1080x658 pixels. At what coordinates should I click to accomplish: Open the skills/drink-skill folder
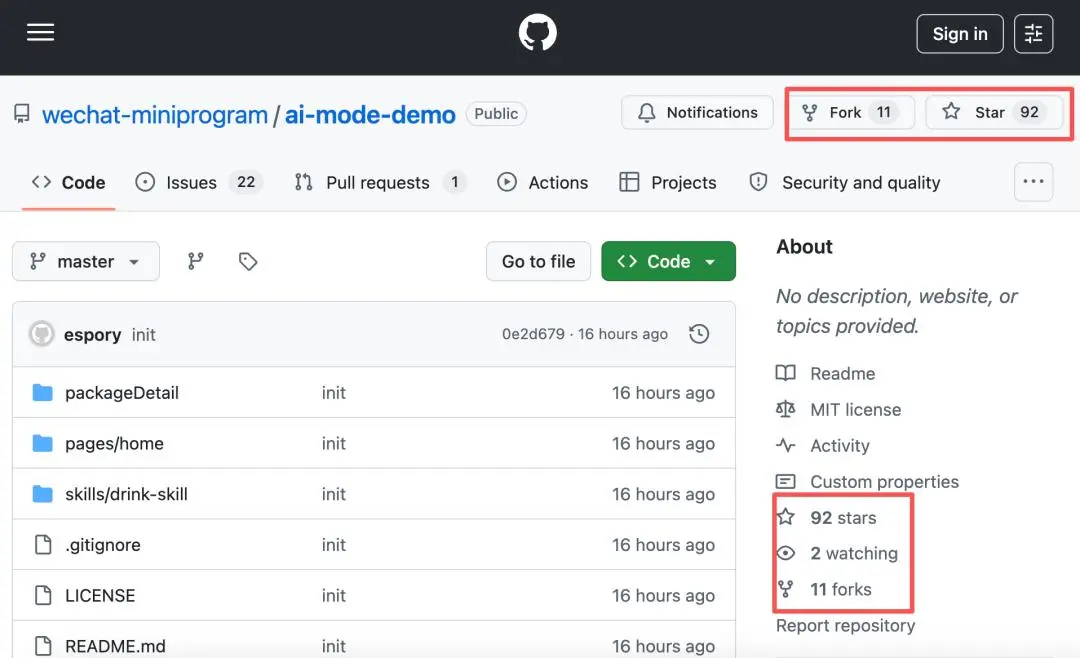[x=126, y=494]
